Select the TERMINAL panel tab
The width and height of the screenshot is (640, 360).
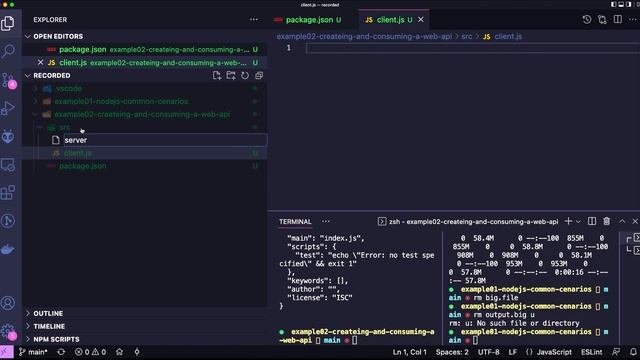coord(295,221)
